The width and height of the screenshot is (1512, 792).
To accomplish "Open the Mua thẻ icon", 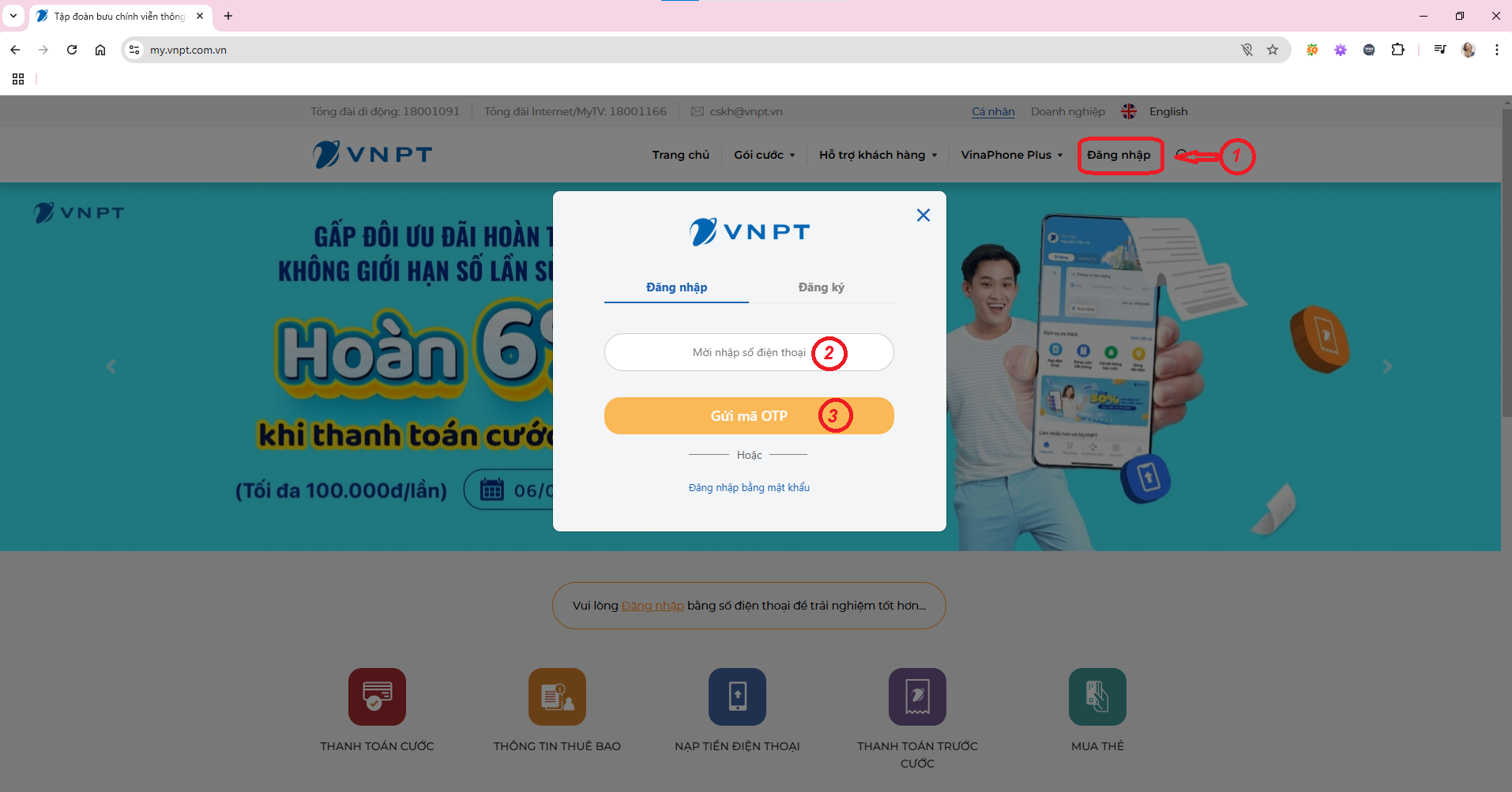I will pos(1097,696).
